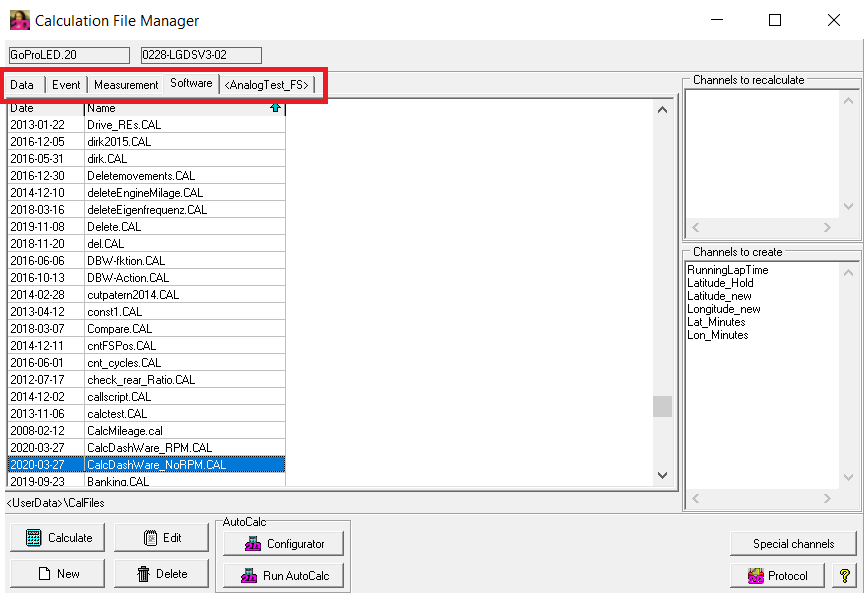Click the sort arrow in Name column header
The height and width of the screenshot is (593, 864).
tap(275, 108)
